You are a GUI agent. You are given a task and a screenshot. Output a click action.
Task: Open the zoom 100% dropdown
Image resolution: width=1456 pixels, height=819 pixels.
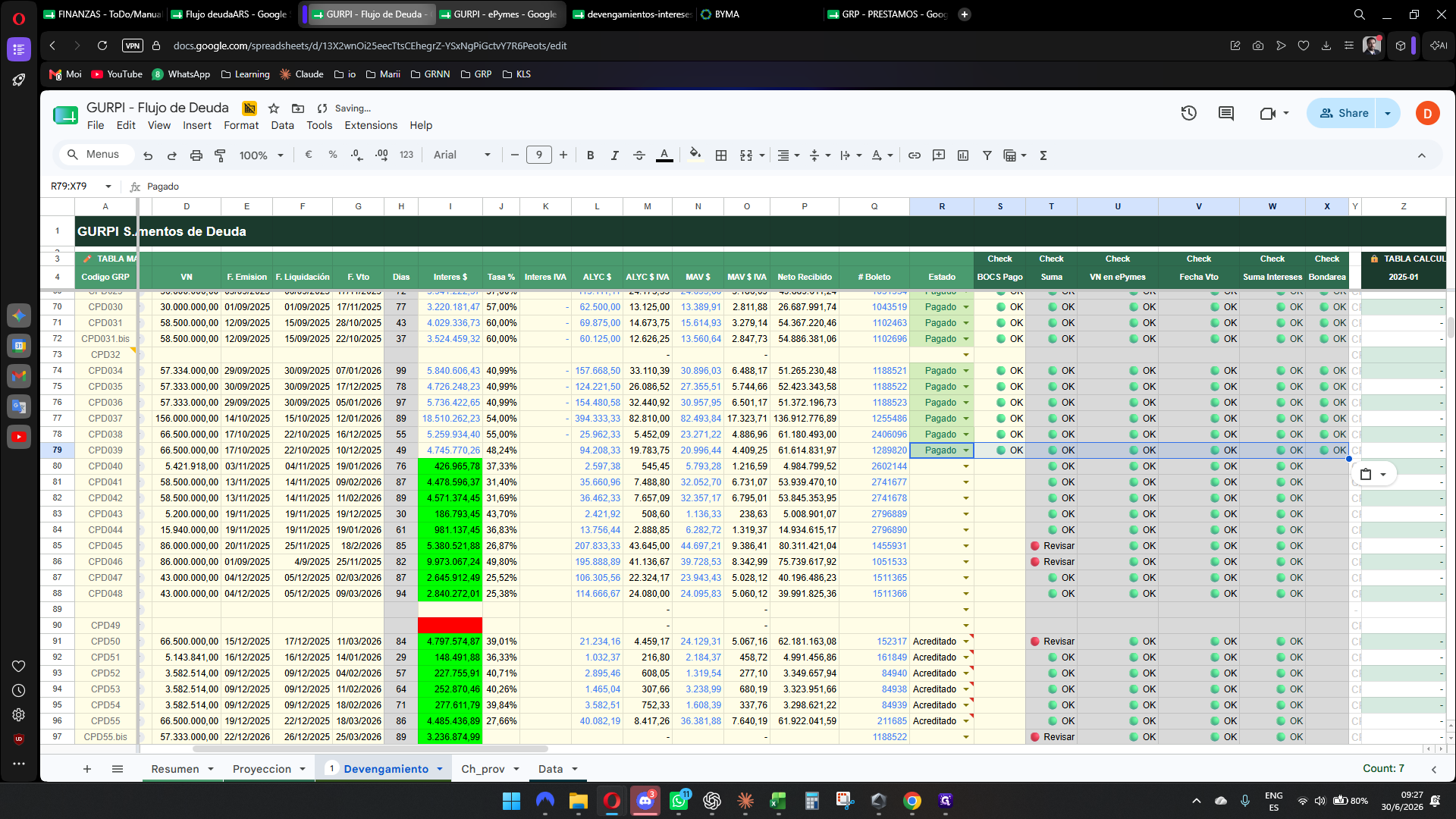pos(262,155)
